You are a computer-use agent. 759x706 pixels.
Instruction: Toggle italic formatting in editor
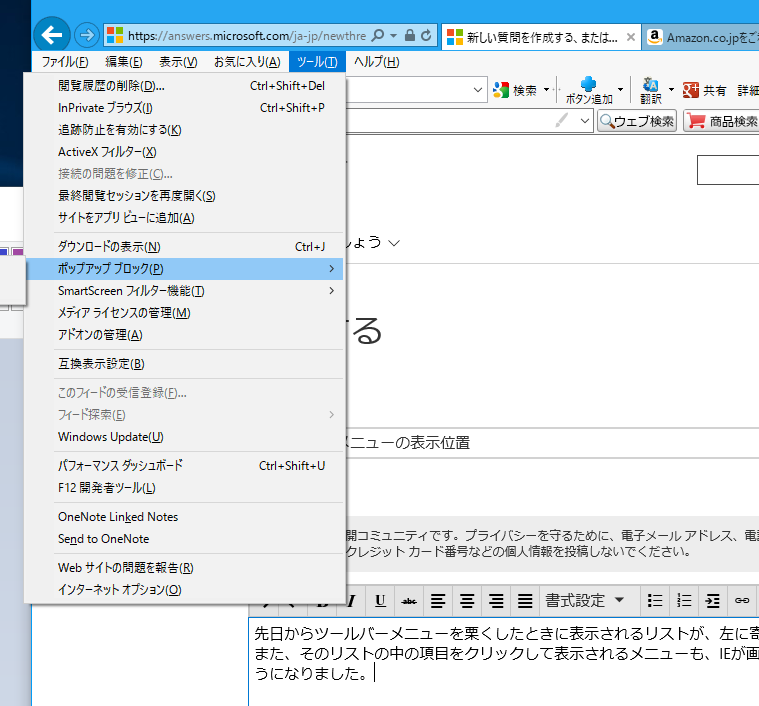pyautogui.click(x=352, y=601)
